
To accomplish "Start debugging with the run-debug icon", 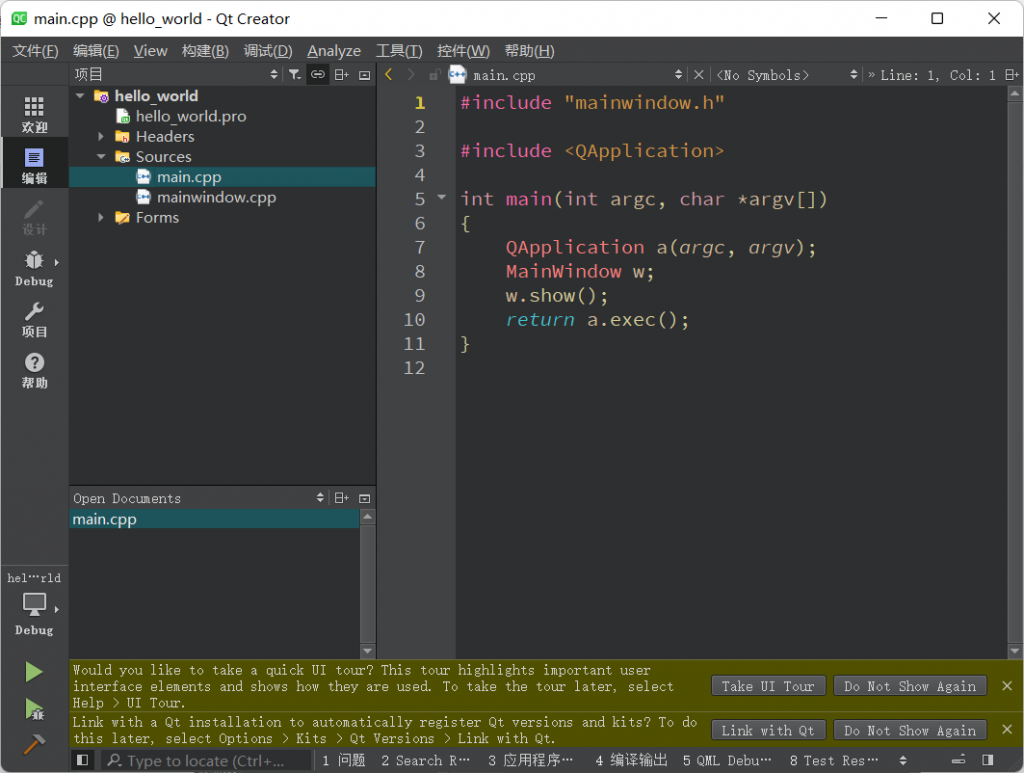I will (34, 708).
